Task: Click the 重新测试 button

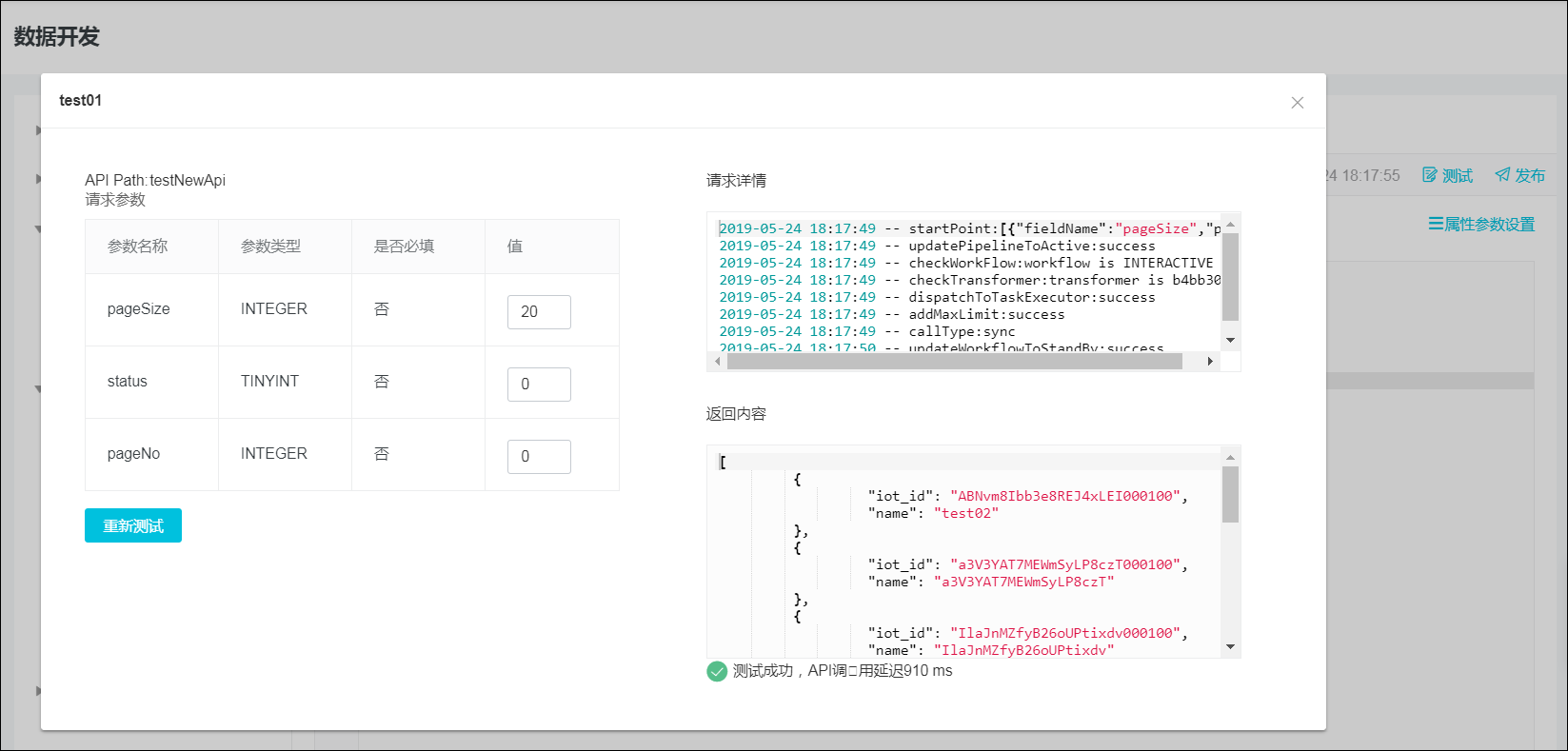Action: coord(133,525)
